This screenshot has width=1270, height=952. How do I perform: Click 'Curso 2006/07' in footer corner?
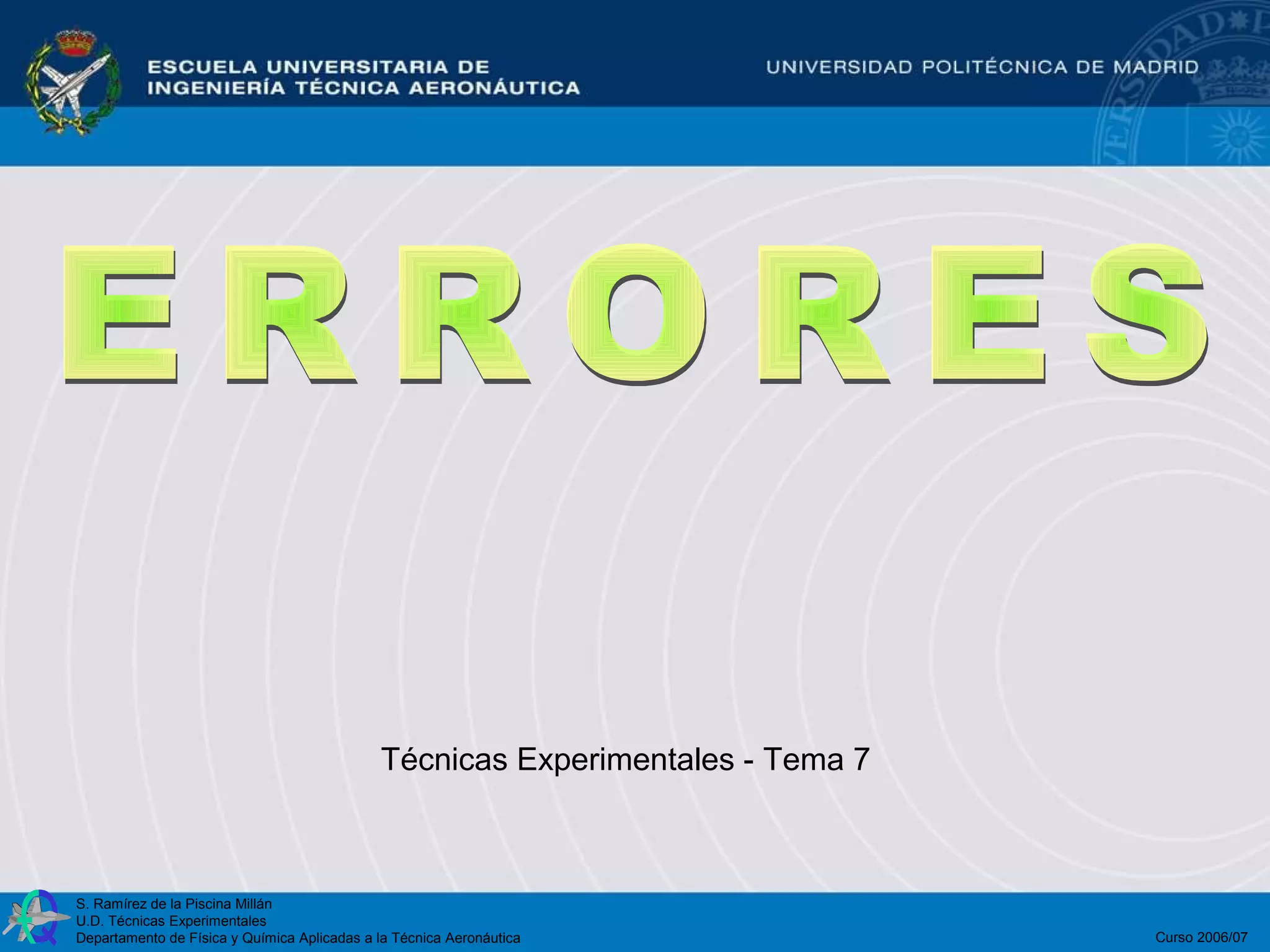pyautogui.click(x=1201, y=937)
